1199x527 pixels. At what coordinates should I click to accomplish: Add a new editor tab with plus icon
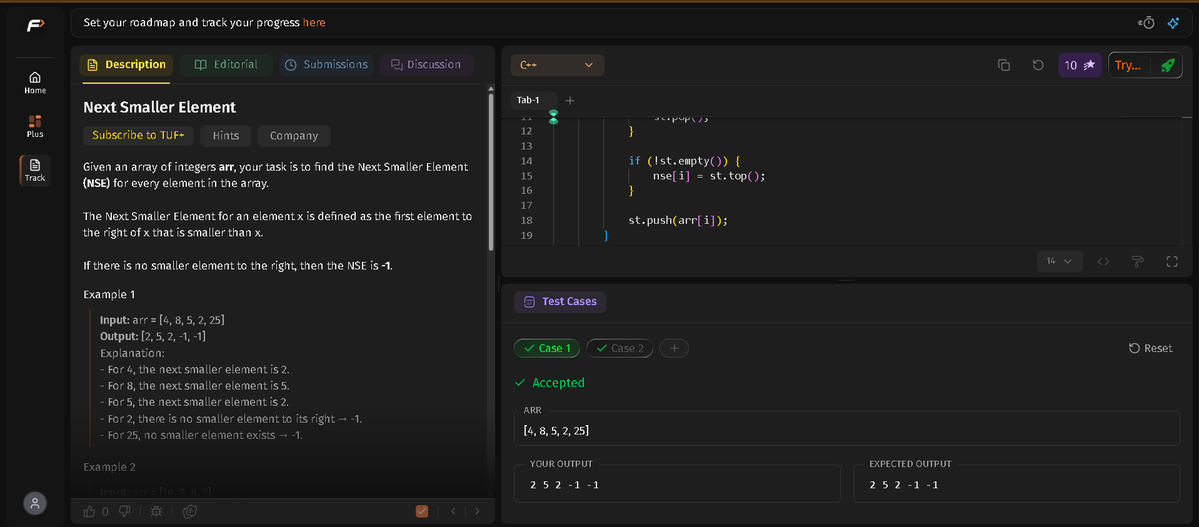coord(570,100)
